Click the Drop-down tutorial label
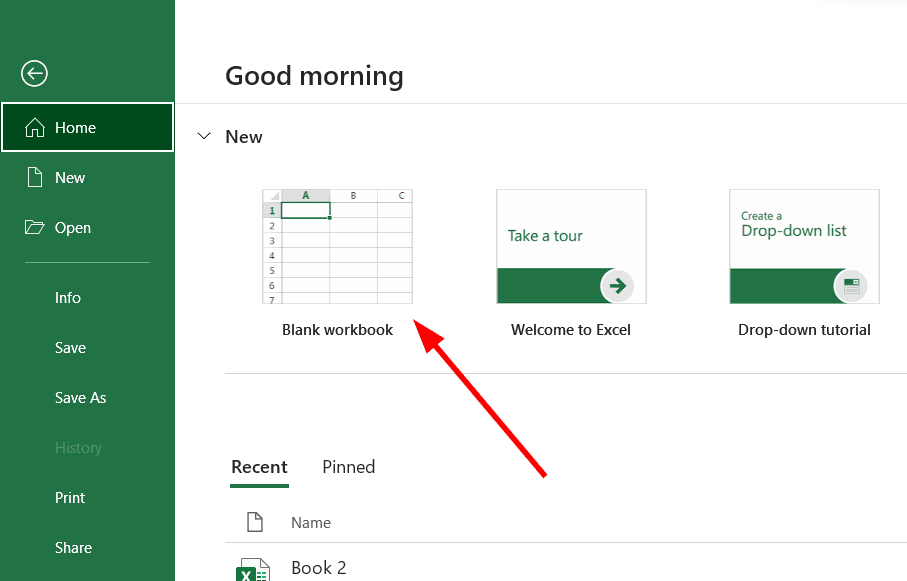 pos(804,330)
